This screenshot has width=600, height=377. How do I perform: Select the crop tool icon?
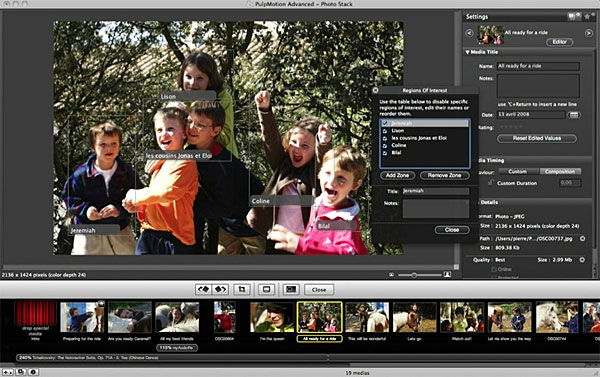tap(242, 289)
